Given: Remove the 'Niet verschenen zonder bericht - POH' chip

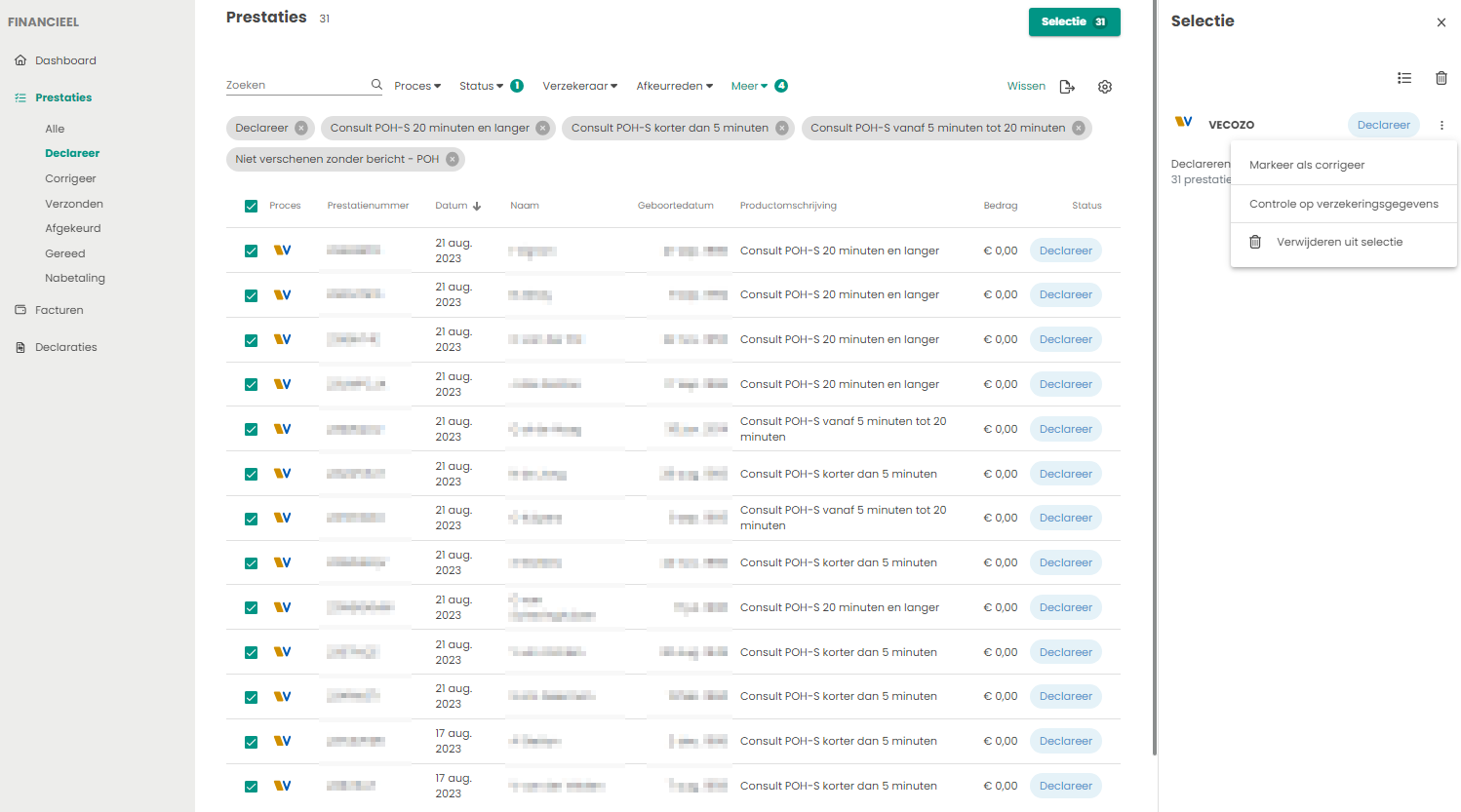Looking at the screenshot, I should coord(453,159).
